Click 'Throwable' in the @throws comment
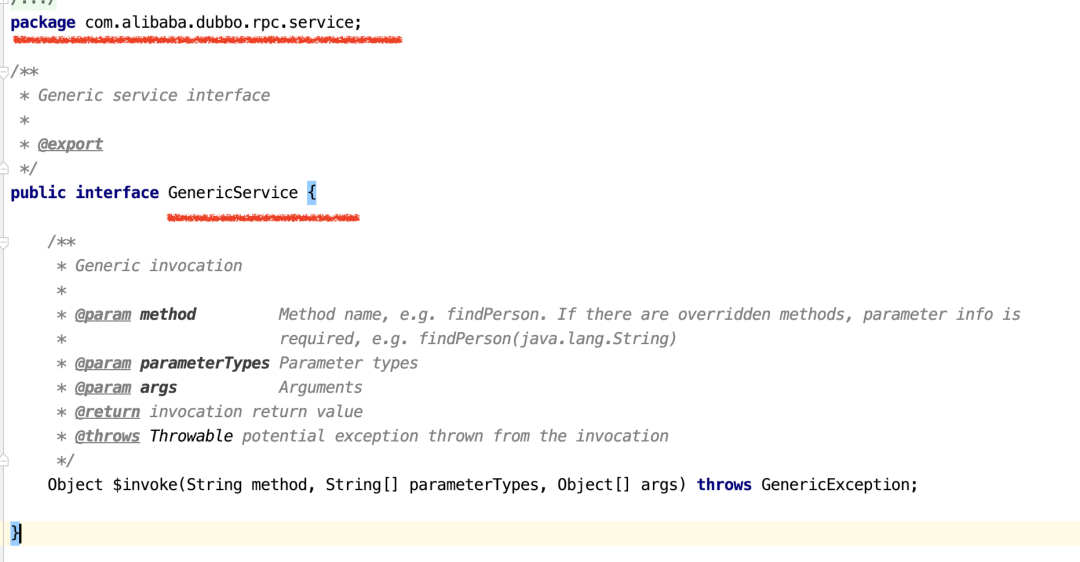 [191, 437]
